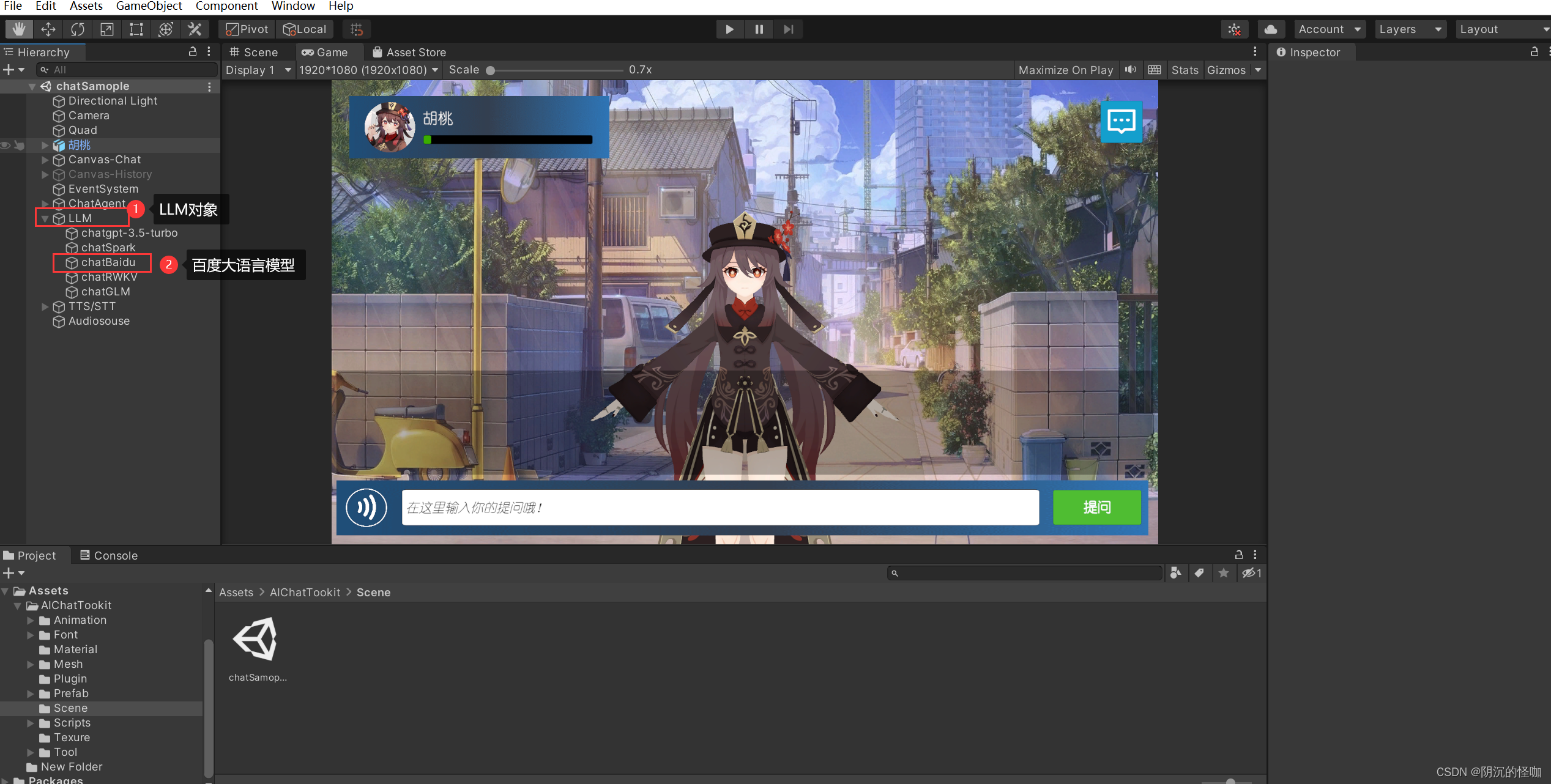Click the Unity cloud services icon

tap(1270, 29)
